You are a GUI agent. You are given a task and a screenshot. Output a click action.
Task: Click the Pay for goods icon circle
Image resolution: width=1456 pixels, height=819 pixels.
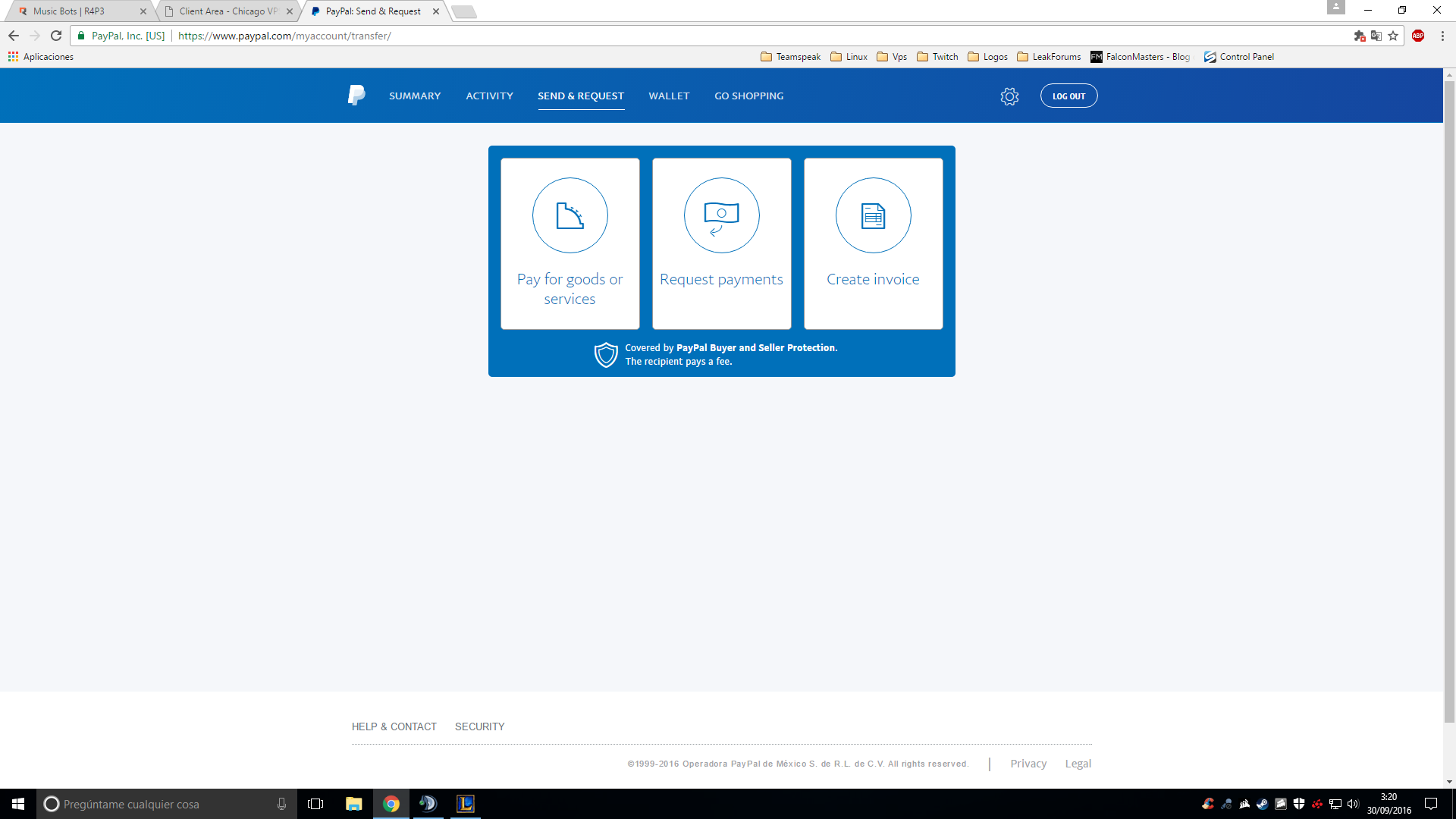[570, 215]
